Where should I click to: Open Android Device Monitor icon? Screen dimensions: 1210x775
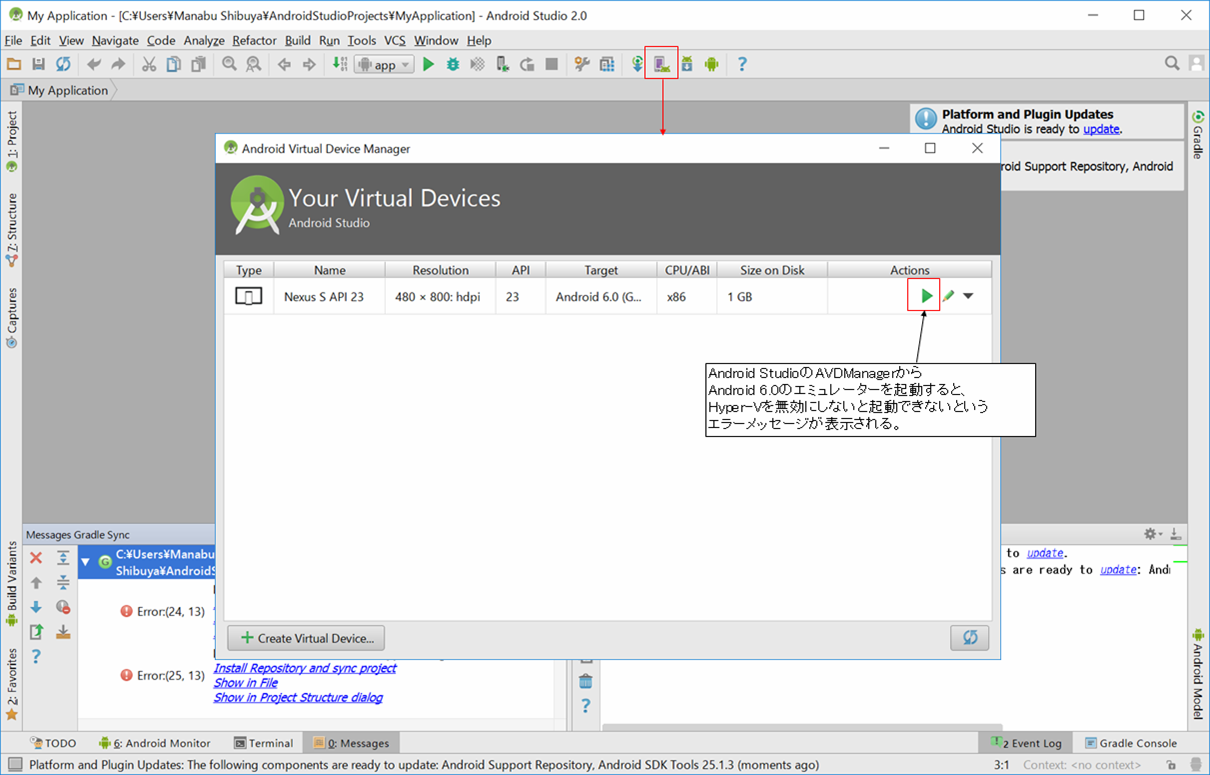click(711, 64)
